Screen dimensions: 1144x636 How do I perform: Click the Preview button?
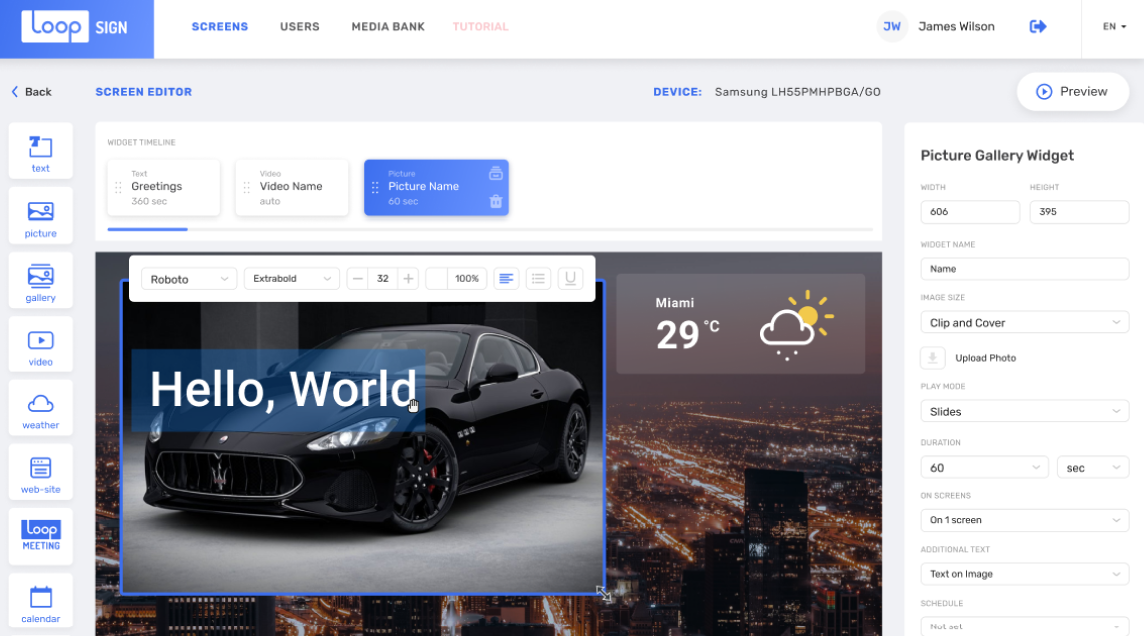click(x=1072, y=91)
